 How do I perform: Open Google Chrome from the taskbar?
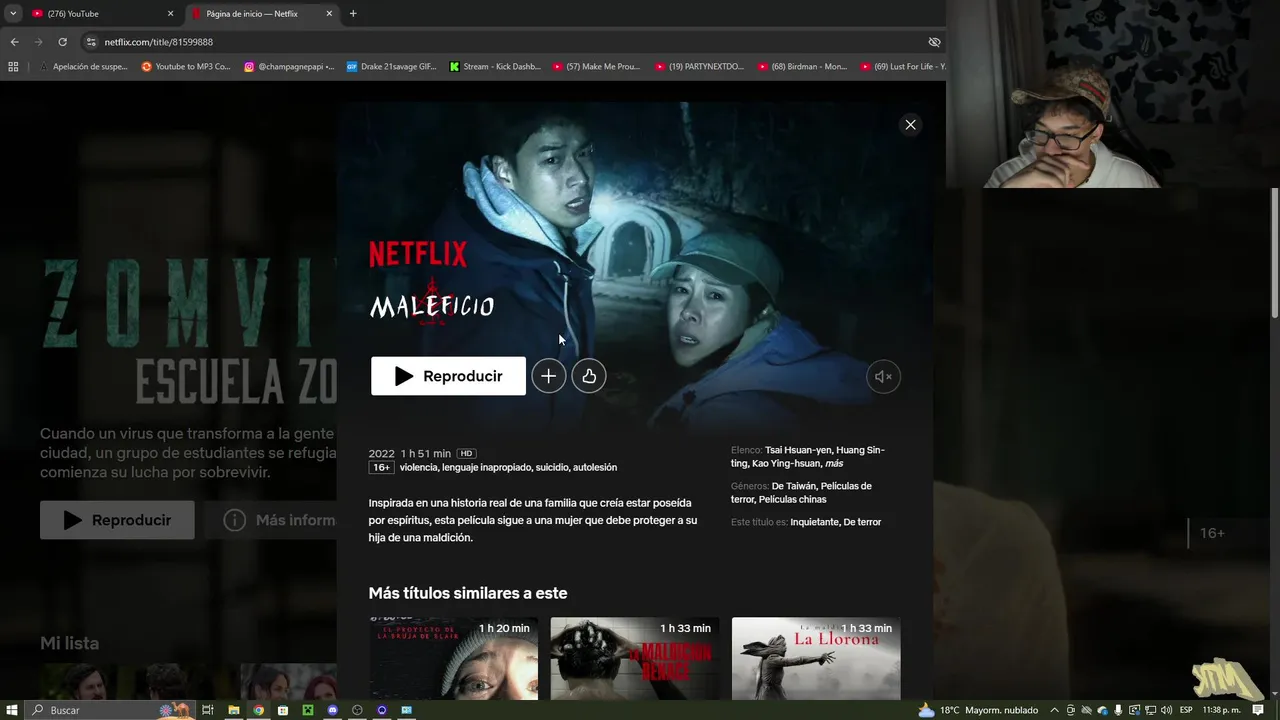[258, 710]
